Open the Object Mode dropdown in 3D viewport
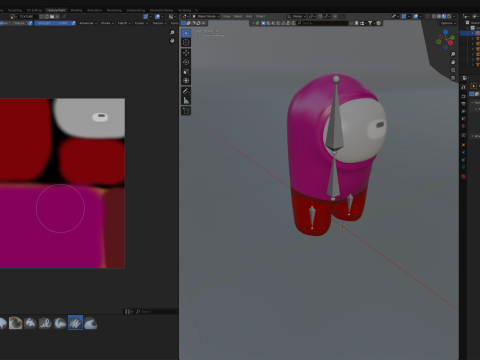This screenshot has height=360, width=480. click(206, 16)
